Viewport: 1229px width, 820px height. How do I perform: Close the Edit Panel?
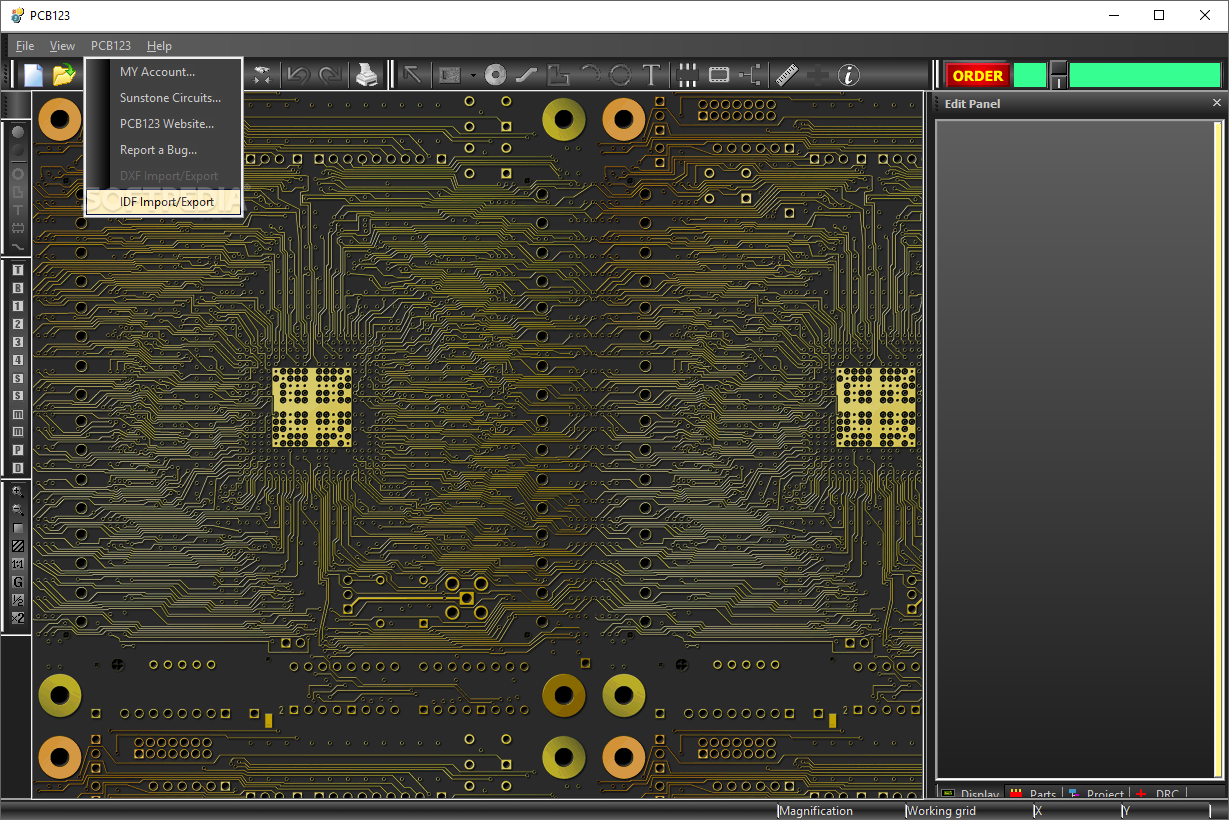[x=1216, y=103]
